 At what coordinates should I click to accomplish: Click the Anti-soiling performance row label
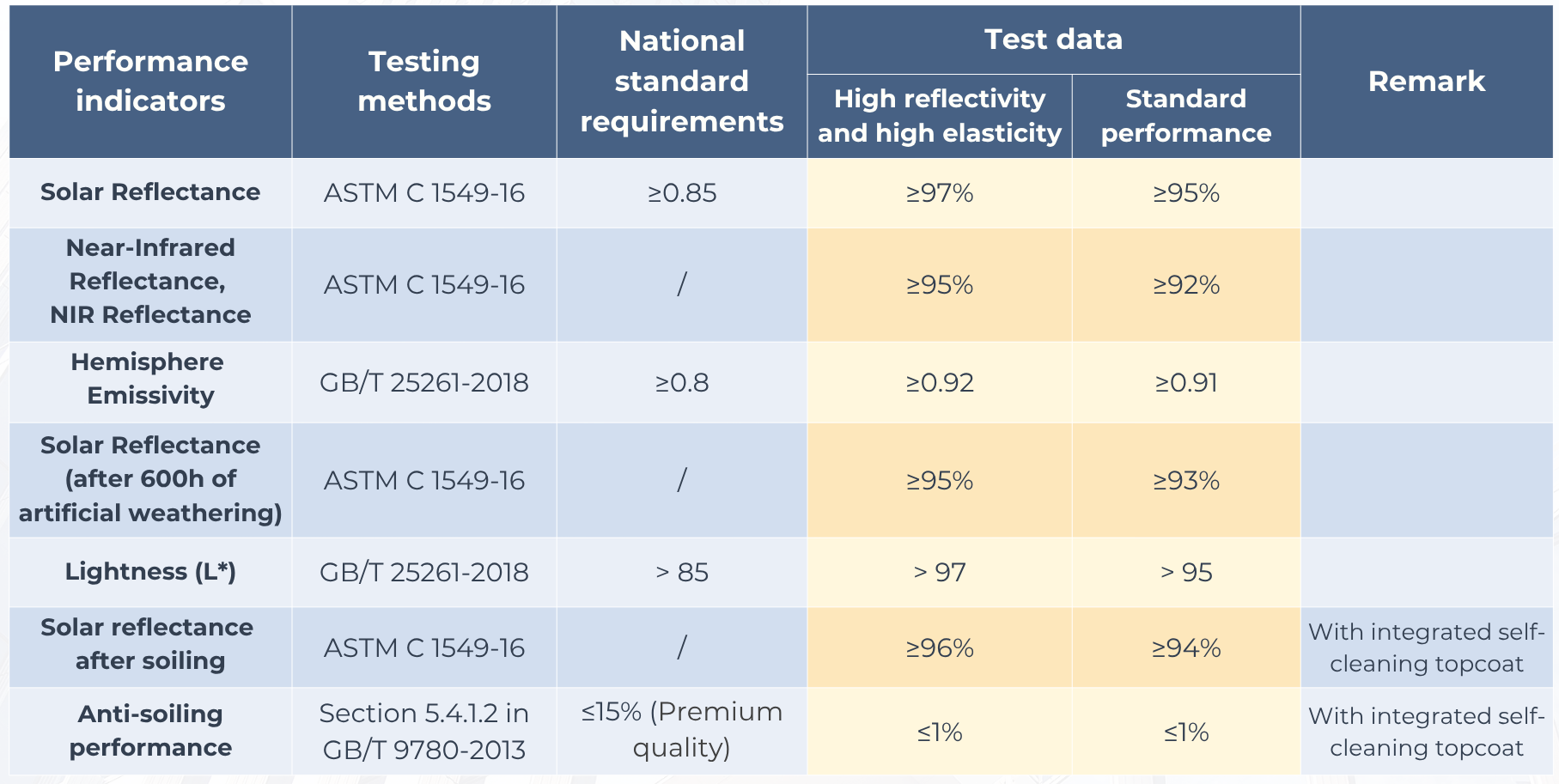[x=150, y=731]
